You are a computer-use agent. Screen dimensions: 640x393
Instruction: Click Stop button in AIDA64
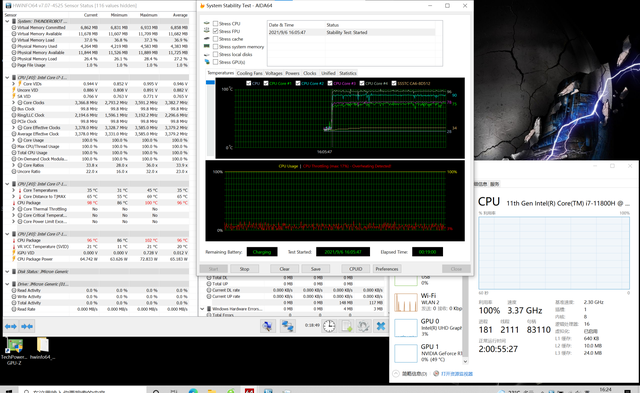pos(244,269)
